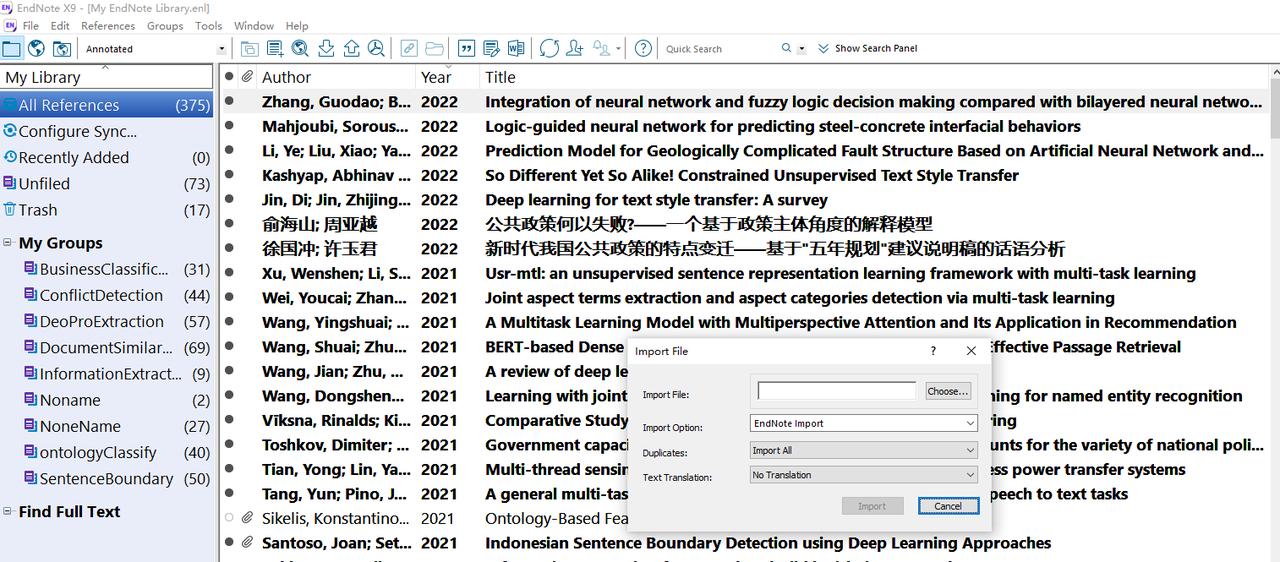This screenshot has width=1280, height=562.
Task: Click the Choose... button
Action: (947, 391)
